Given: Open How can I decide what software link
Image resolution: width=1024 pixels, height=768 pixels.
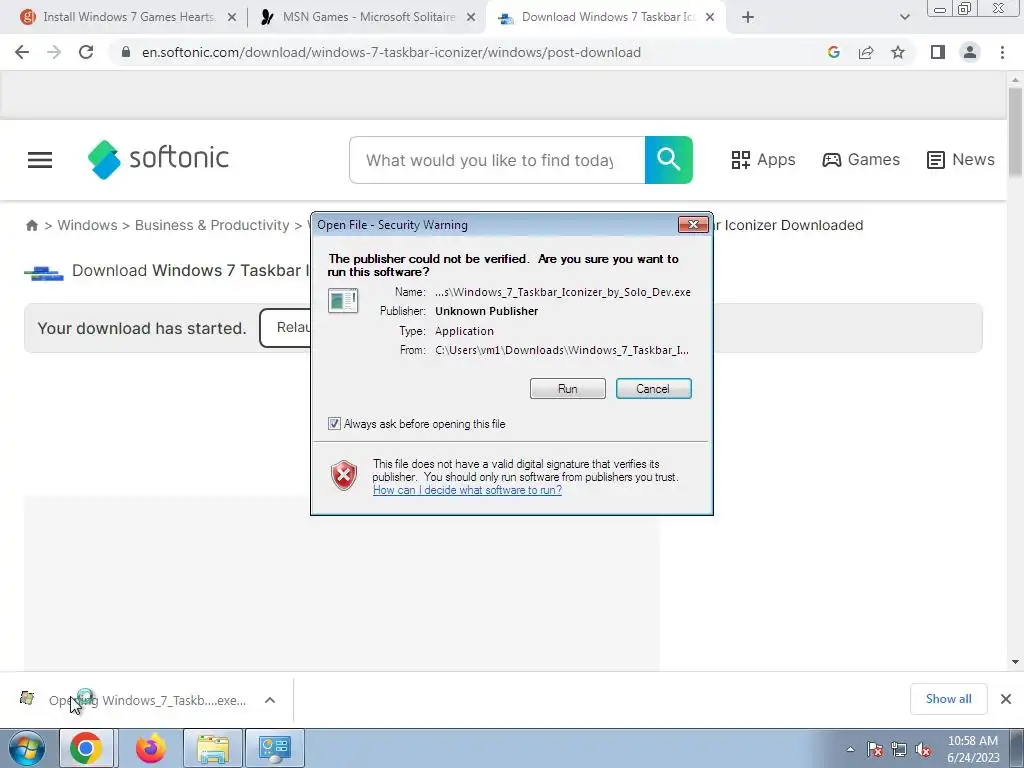Looking at the screenshot, I should click(x=467, y=490).
